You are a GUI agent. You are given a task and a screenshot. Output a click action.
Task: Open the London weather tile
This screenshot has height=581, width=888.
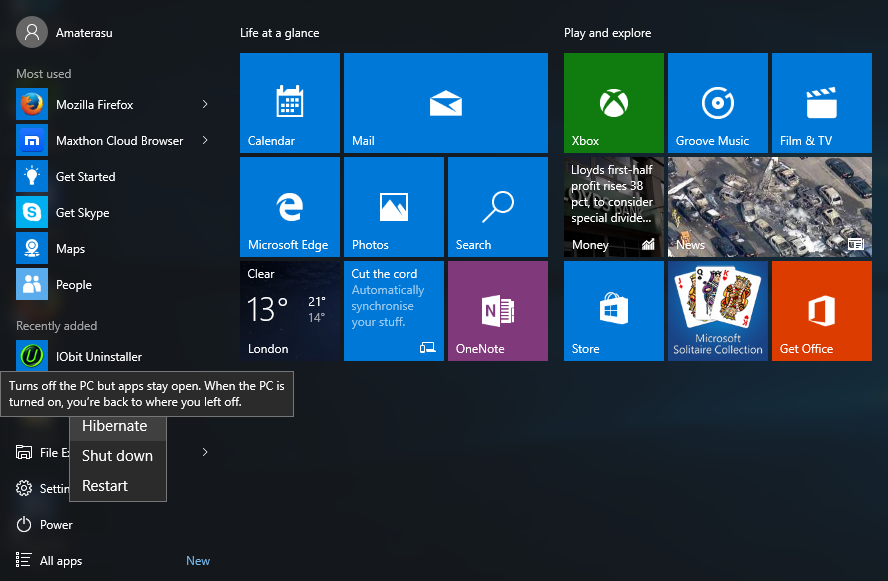(289, 311)
